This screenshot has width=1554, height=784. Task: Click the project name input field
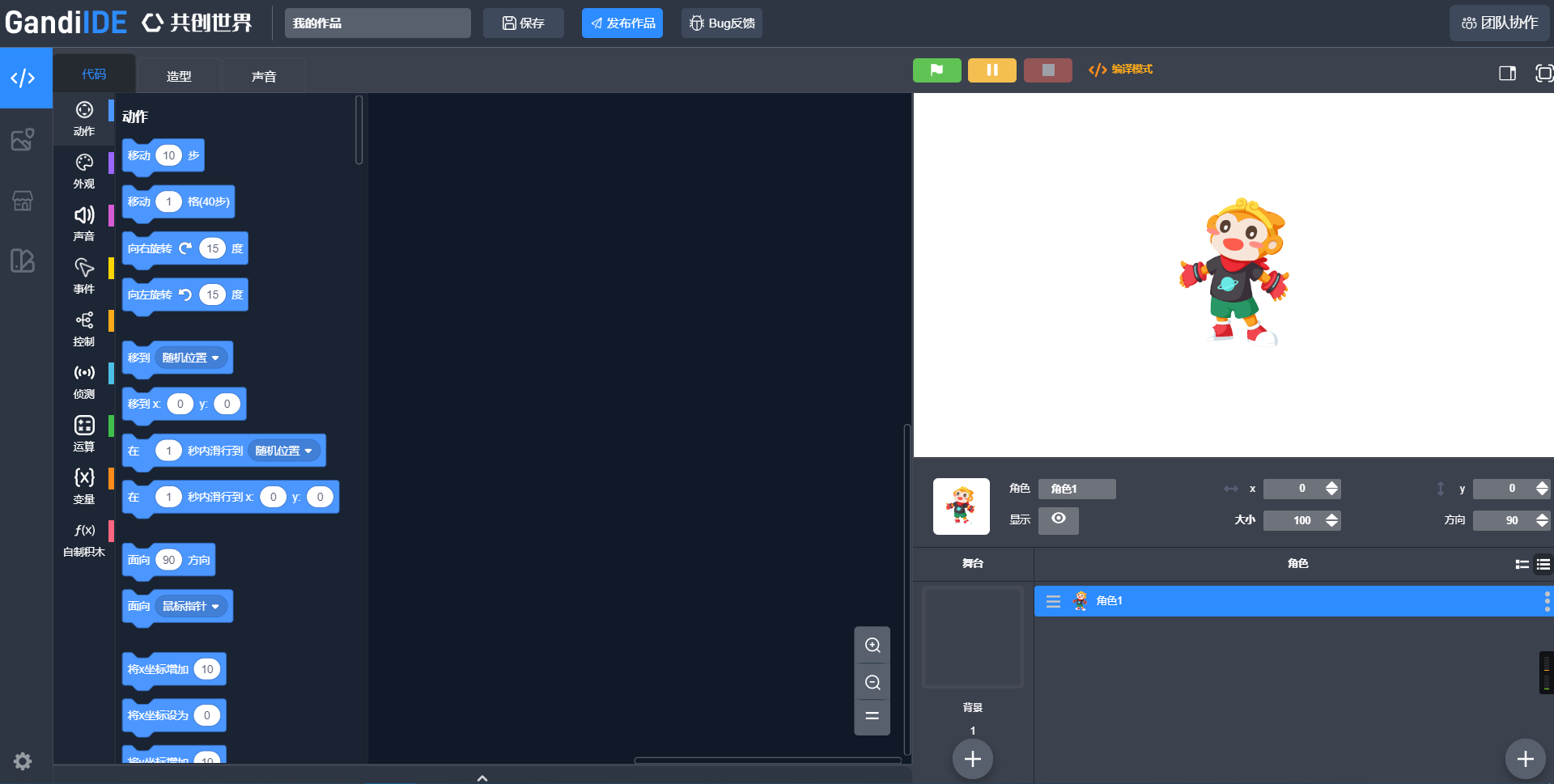coord(377,23)
